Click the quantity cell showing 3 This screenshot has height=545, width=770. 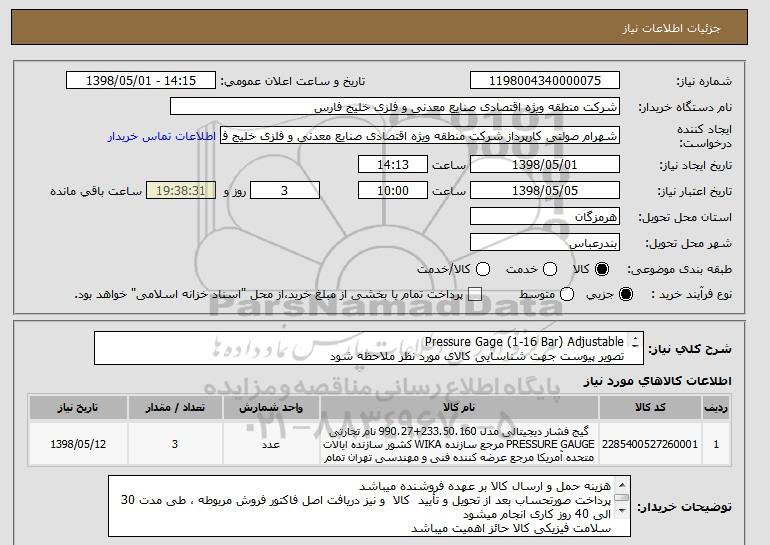click(x=175, y=444)
